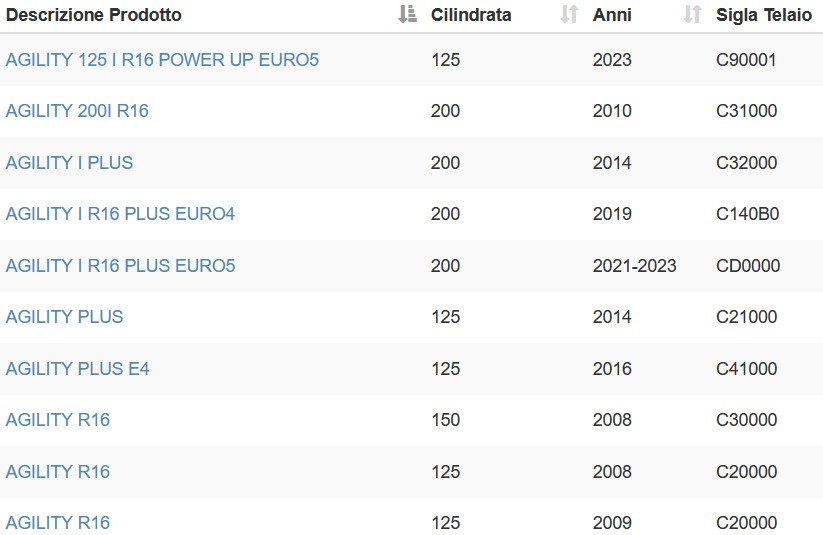Open AGILITY I R16 PLUS EURO4 link
Image resolution: width=823 pixels, height=535 pixels.
tap(120, 214)
